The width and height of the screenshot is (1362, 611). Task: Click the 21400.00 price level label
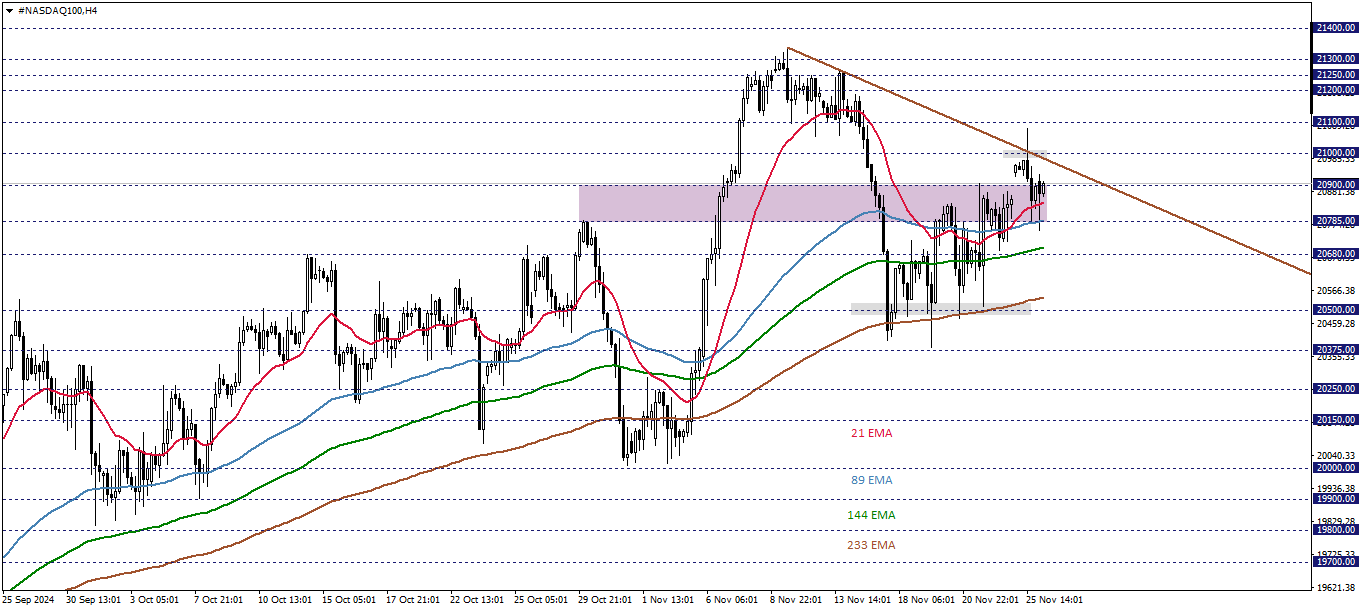(x=1336, y=29)
